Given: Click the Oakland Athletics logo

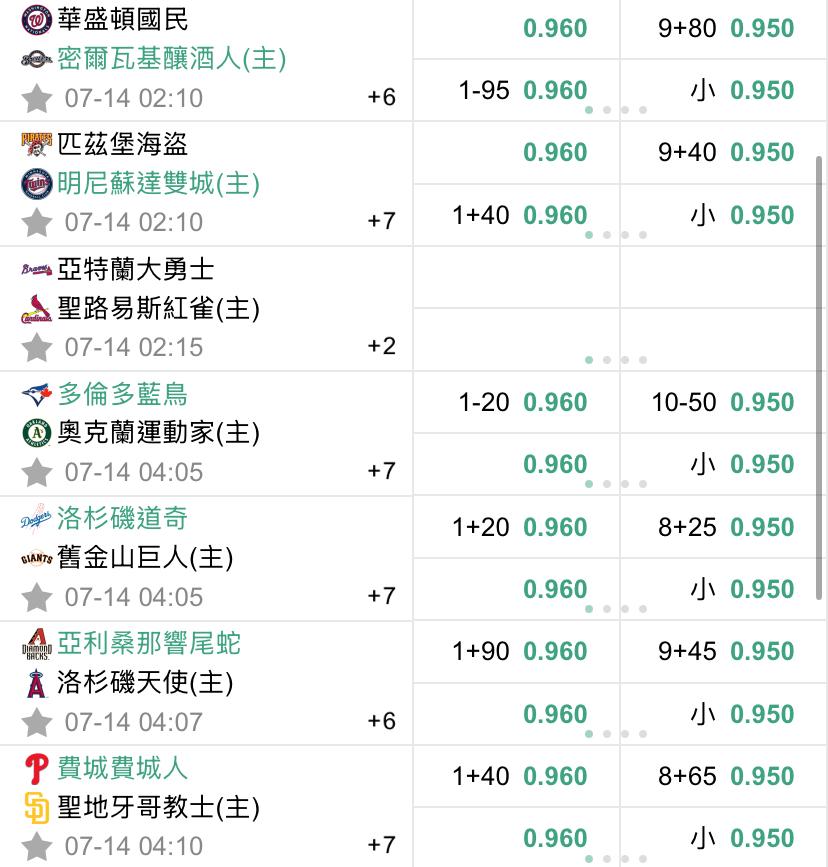Looking at the screenshot, I should tap(37, 433).
